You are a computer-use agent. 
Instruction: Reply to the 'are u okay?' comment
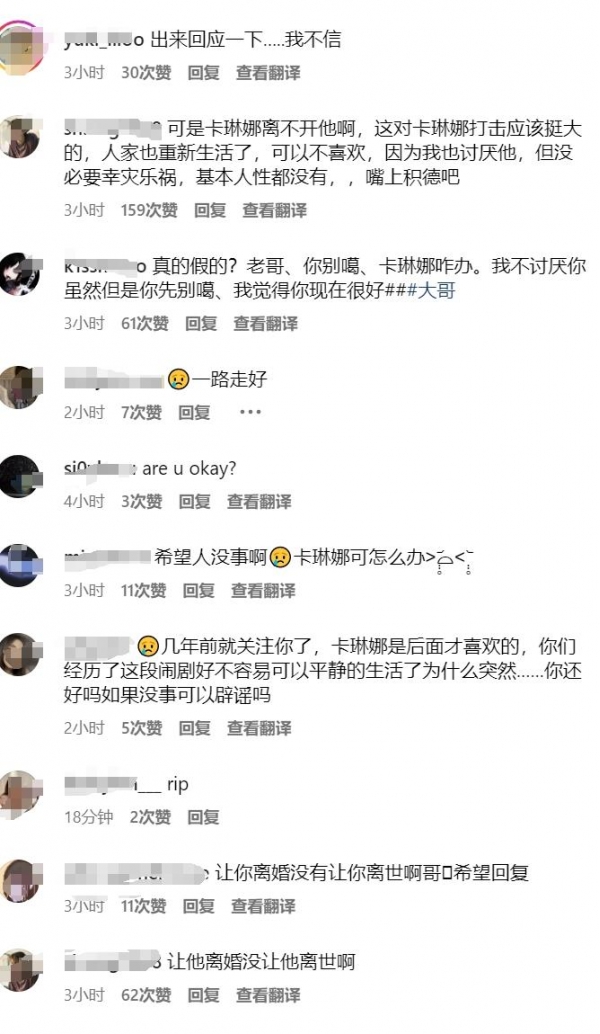(195, 502)
